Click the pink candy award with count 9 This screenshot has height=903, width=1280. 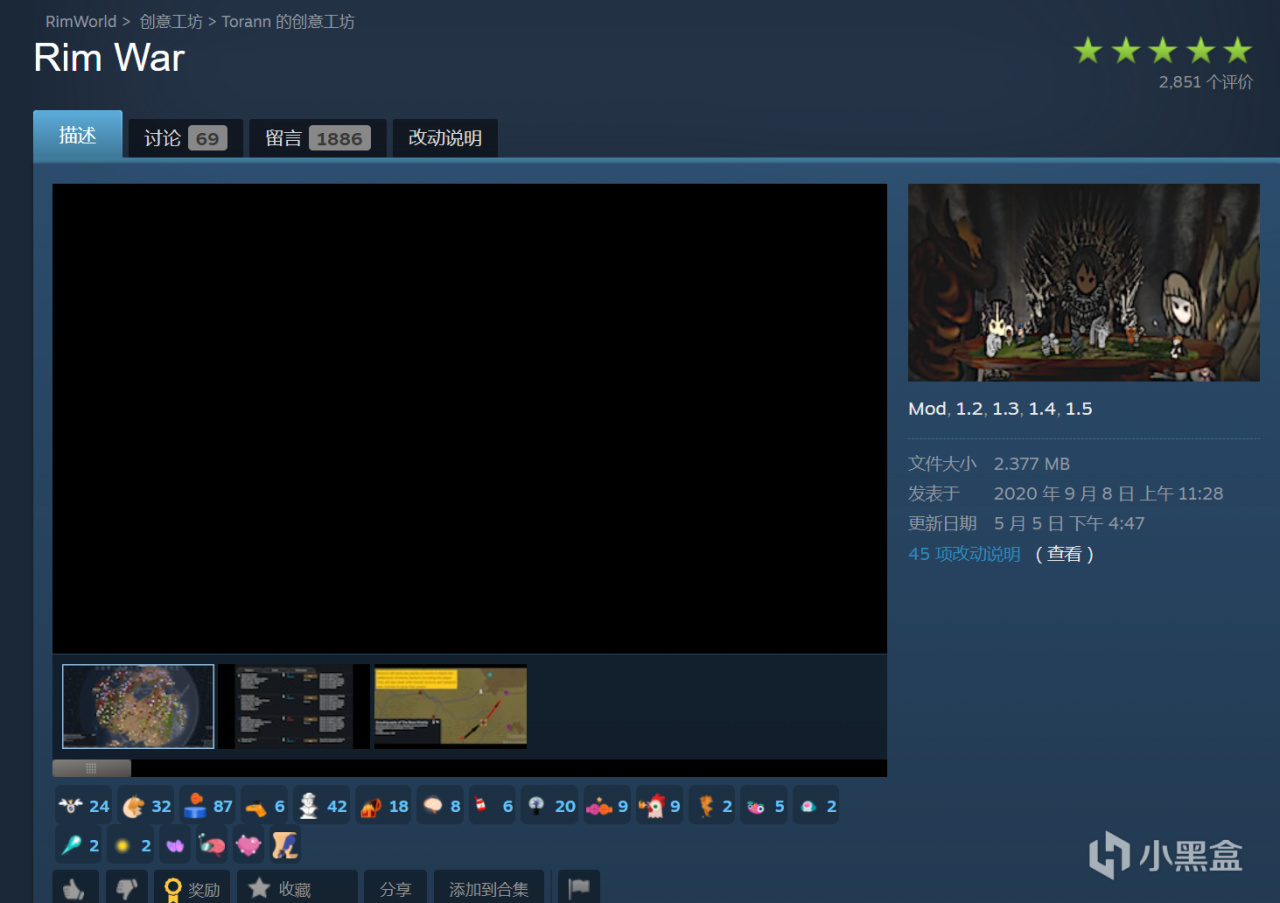608,805
